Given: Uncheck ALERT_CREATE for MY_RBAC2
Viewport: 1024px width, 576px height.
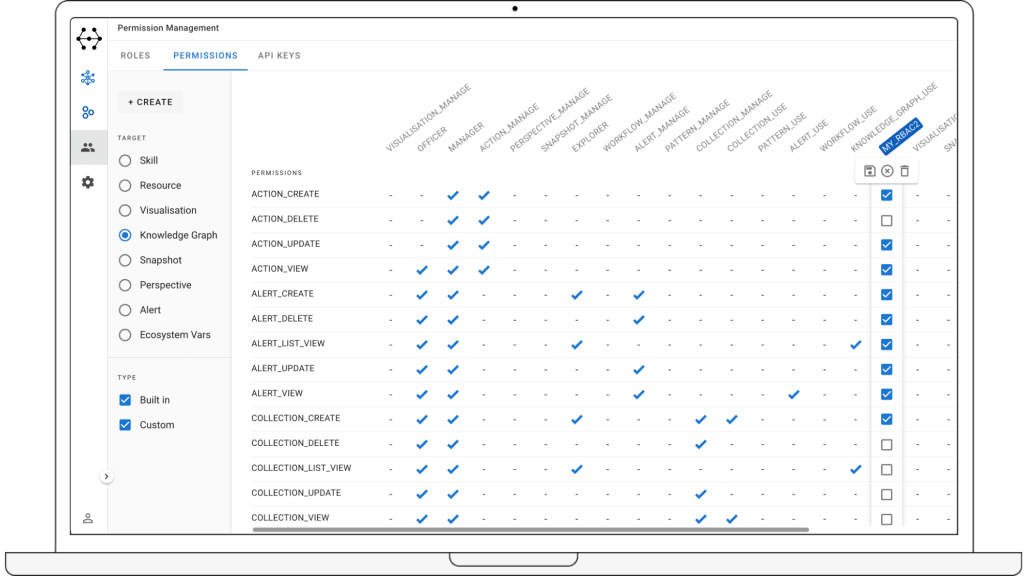Looking at the screenshot, I should (886, 295).
